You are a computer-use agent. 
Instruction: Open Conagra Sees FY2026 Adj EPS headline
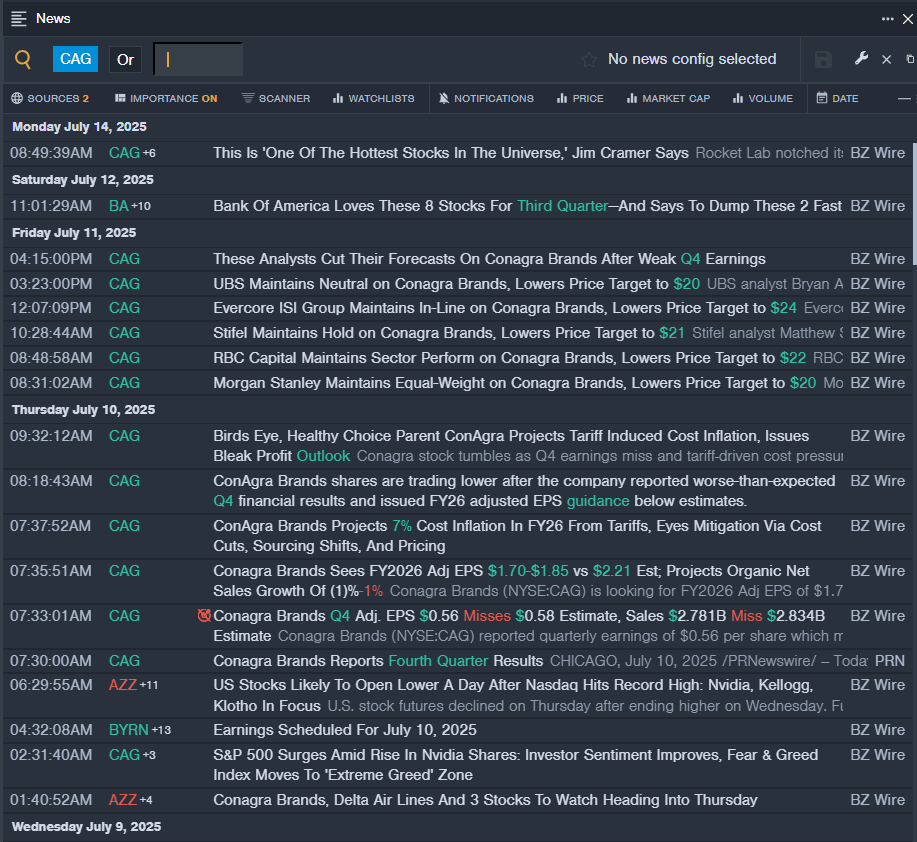pos(511,581)
